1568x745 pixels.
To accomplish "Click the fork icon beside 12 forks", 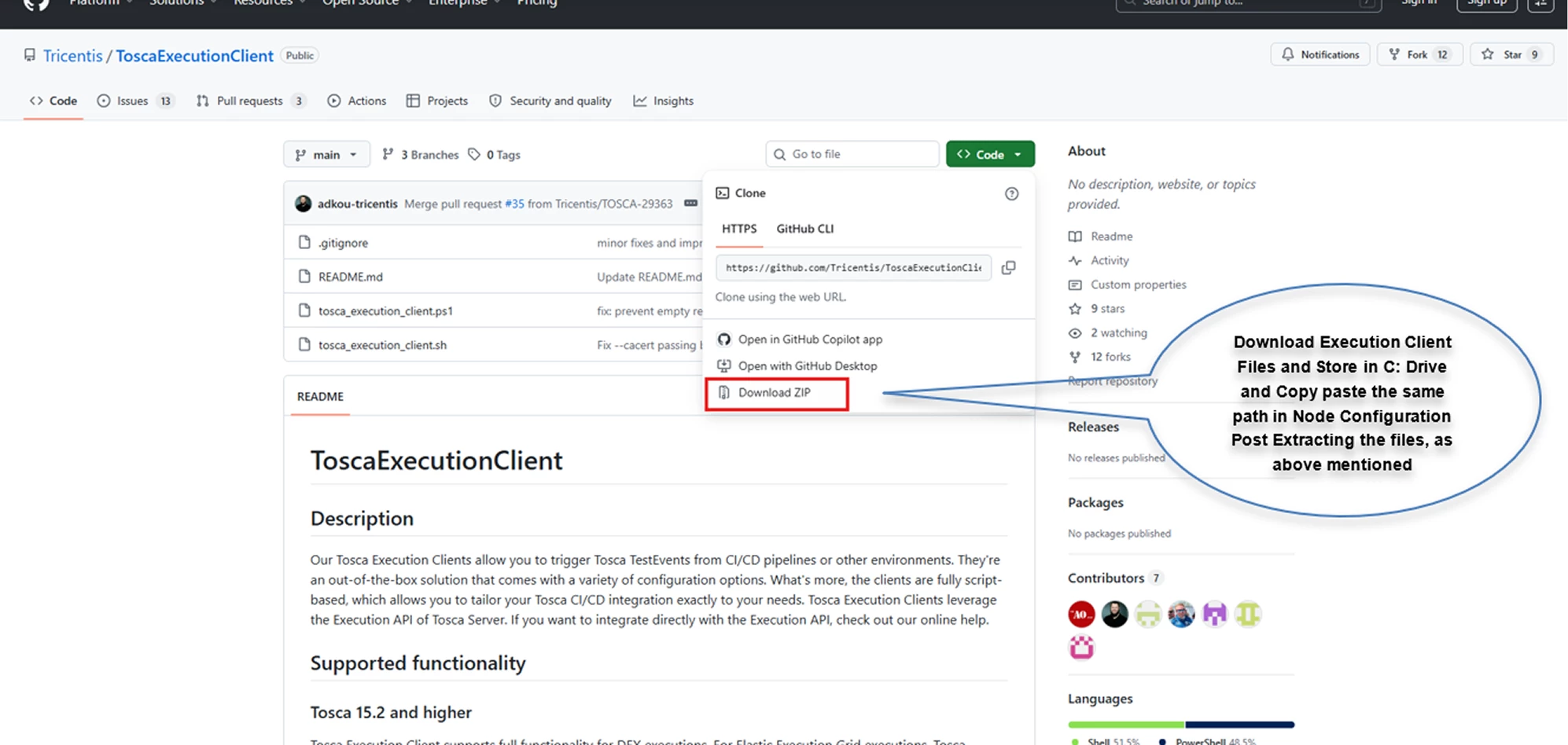I will pyautogui.click(x=1075, y=357).
